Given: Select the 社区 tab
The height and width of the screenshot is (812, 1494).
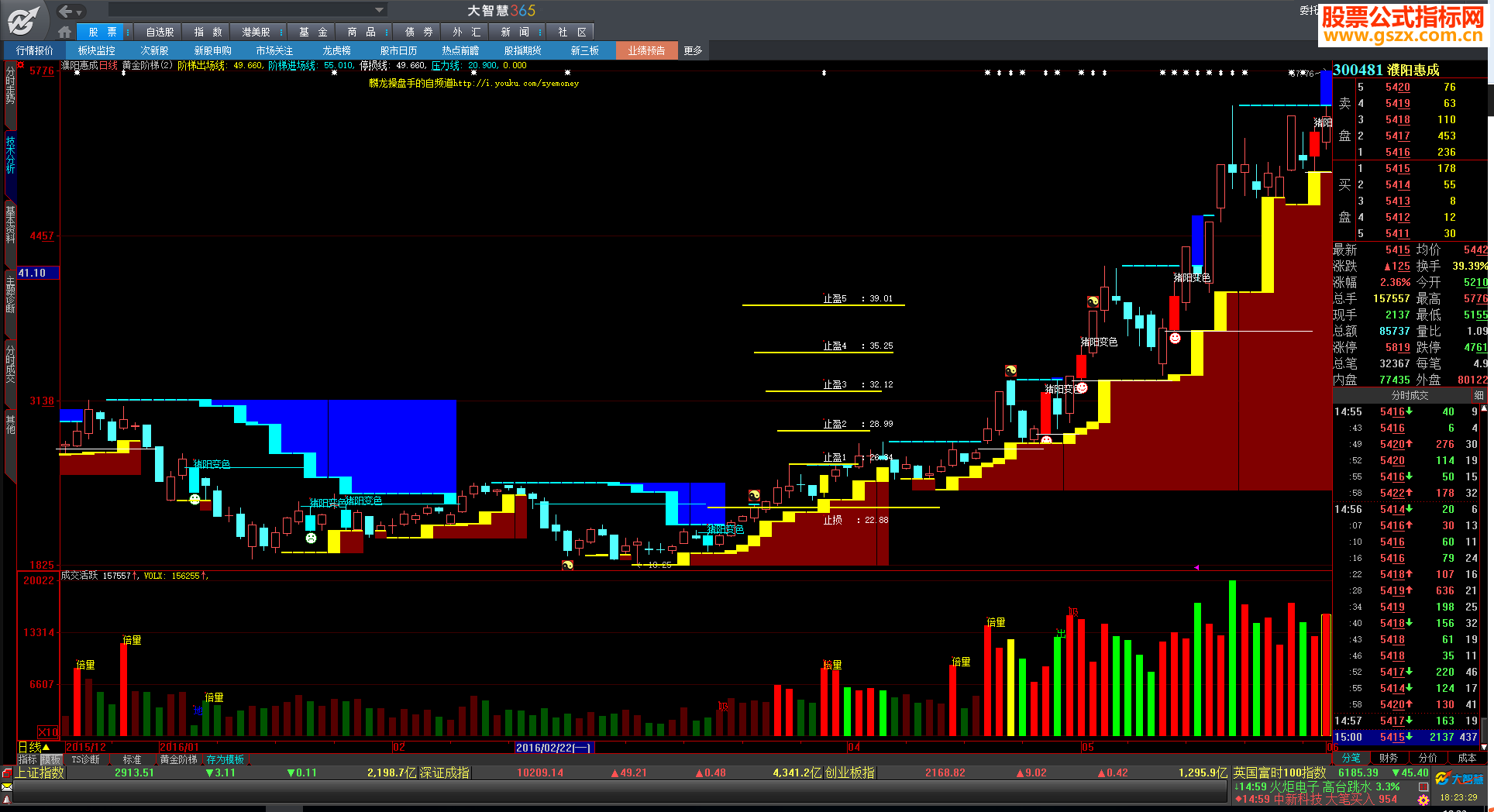Looking at the screenshot, I should 572,32.
